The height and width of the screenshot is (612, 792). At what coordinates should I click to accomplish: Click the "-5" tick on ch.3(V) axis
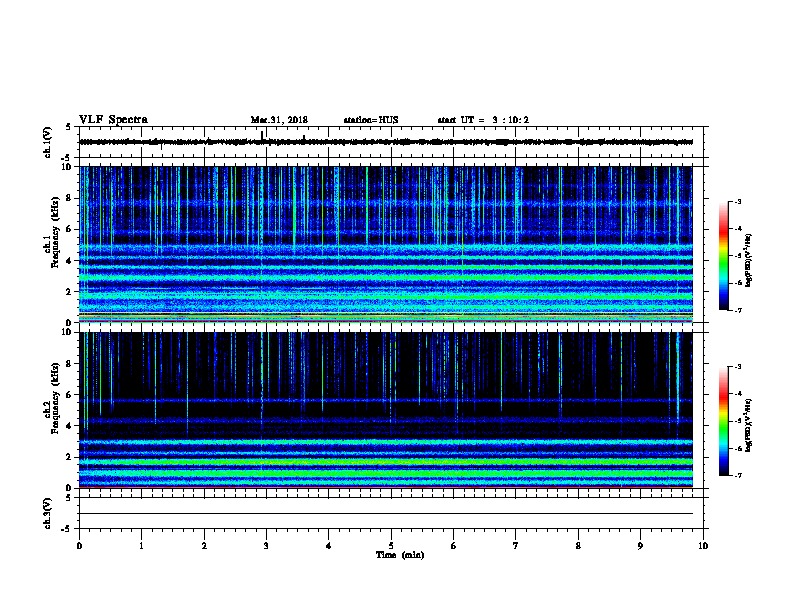(66, 529)
